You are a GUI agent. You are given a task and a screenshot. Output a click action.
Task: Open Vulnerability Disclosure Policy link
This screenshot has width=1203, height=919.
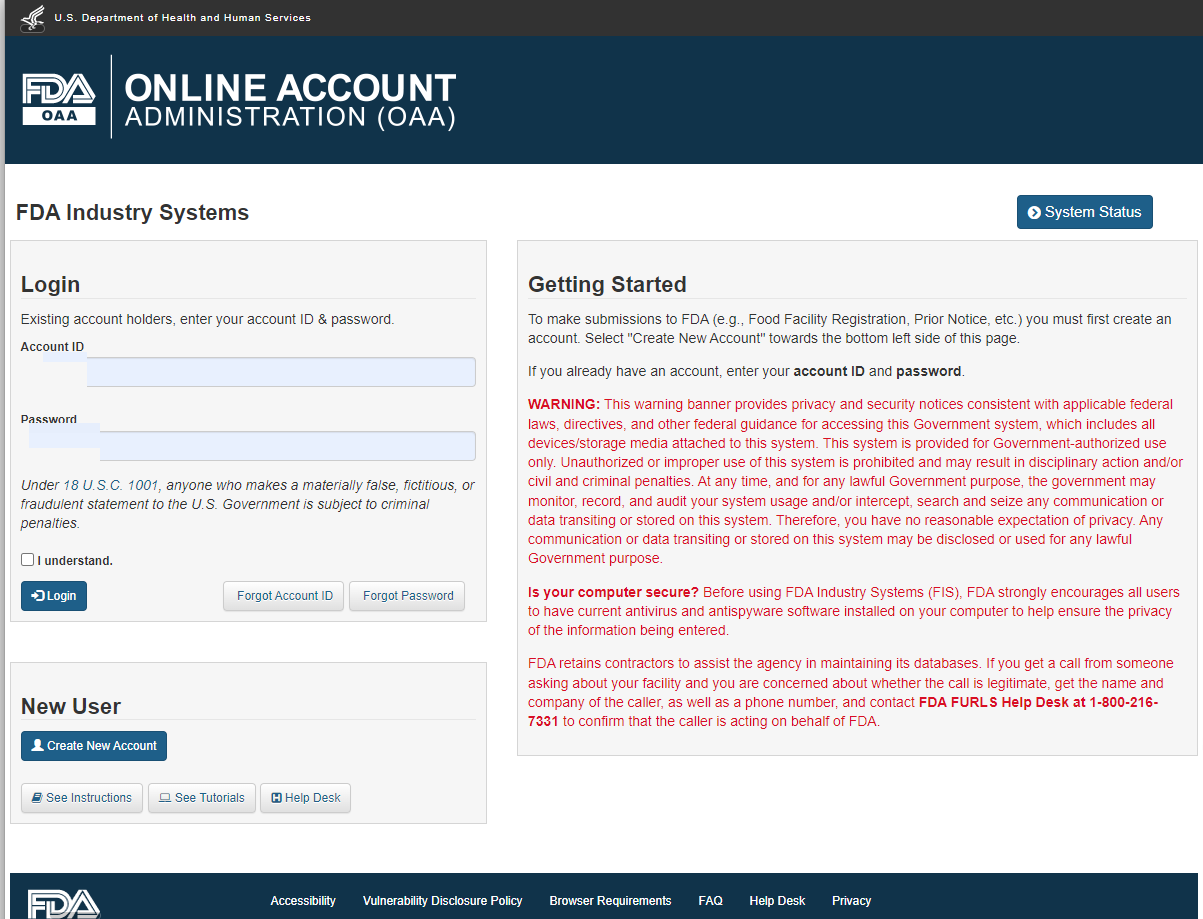tap(443, 901)
